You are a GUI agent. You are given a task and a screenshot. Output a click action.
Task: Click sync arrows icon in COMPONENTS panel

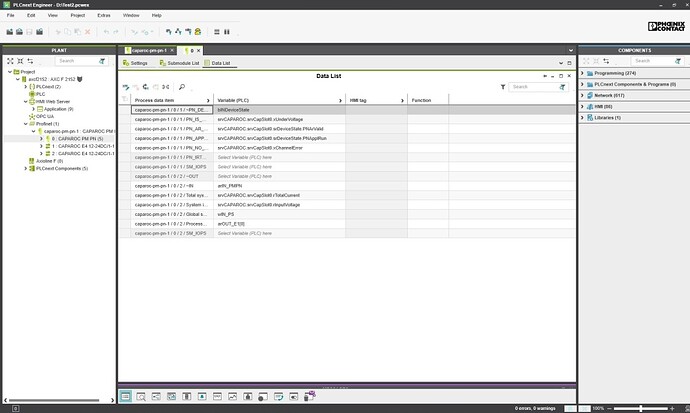click(606, 61)
